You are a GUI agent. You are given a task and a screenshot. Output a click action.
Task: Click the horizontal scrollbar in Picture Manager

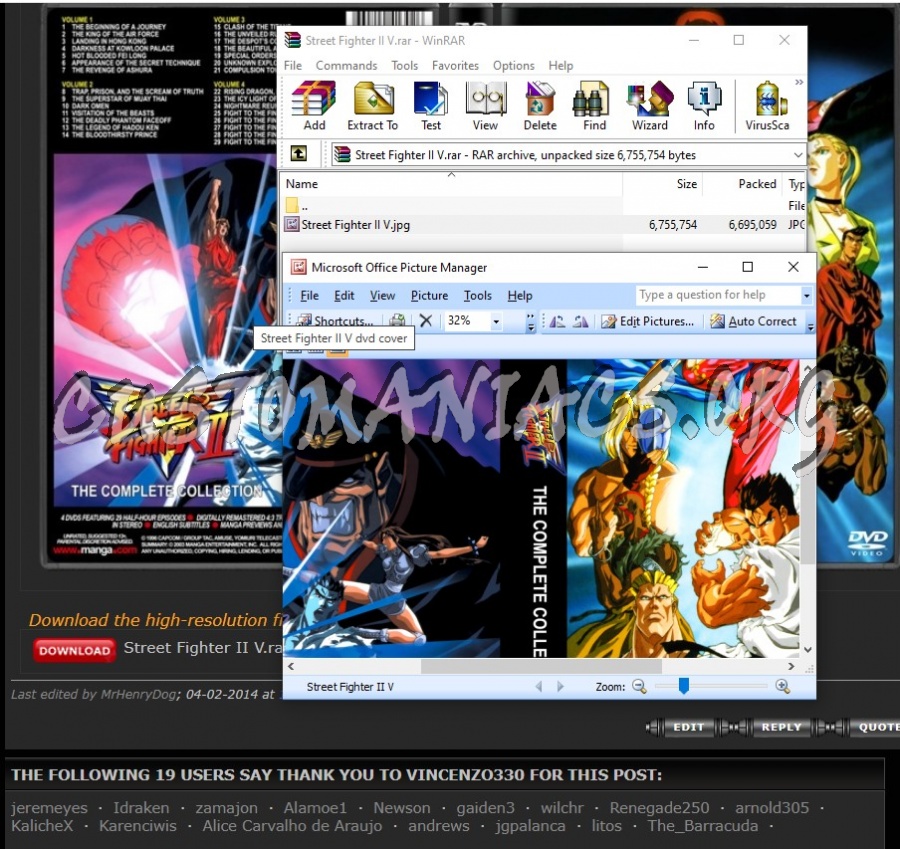tap(541, 666)
